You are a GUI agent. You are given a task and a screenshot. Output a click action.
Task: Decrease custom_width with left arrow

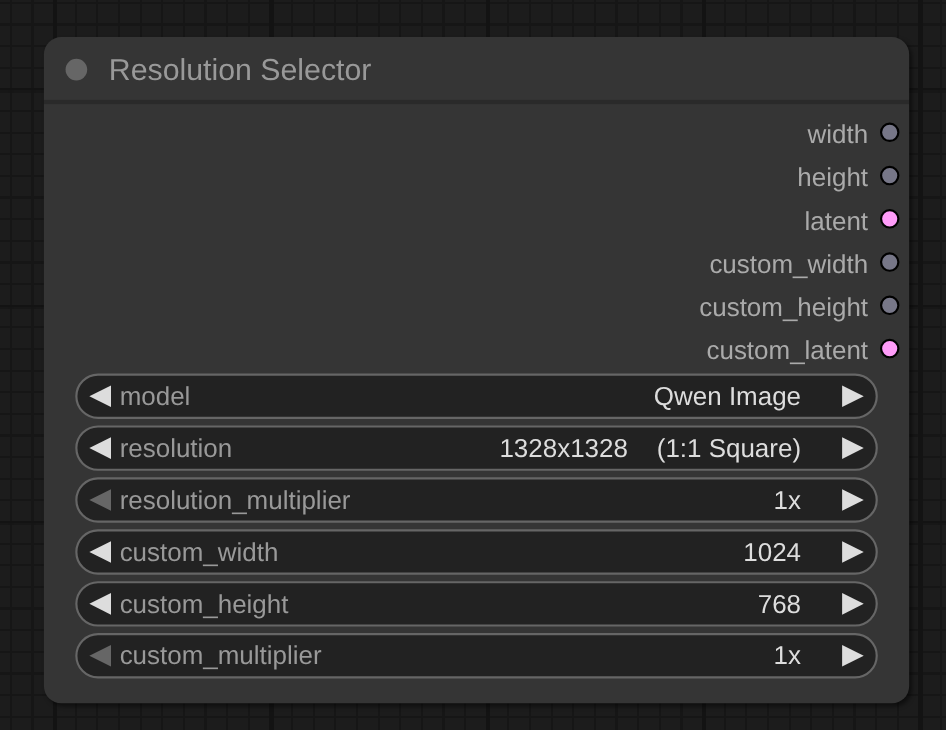(x=100, y=552)
